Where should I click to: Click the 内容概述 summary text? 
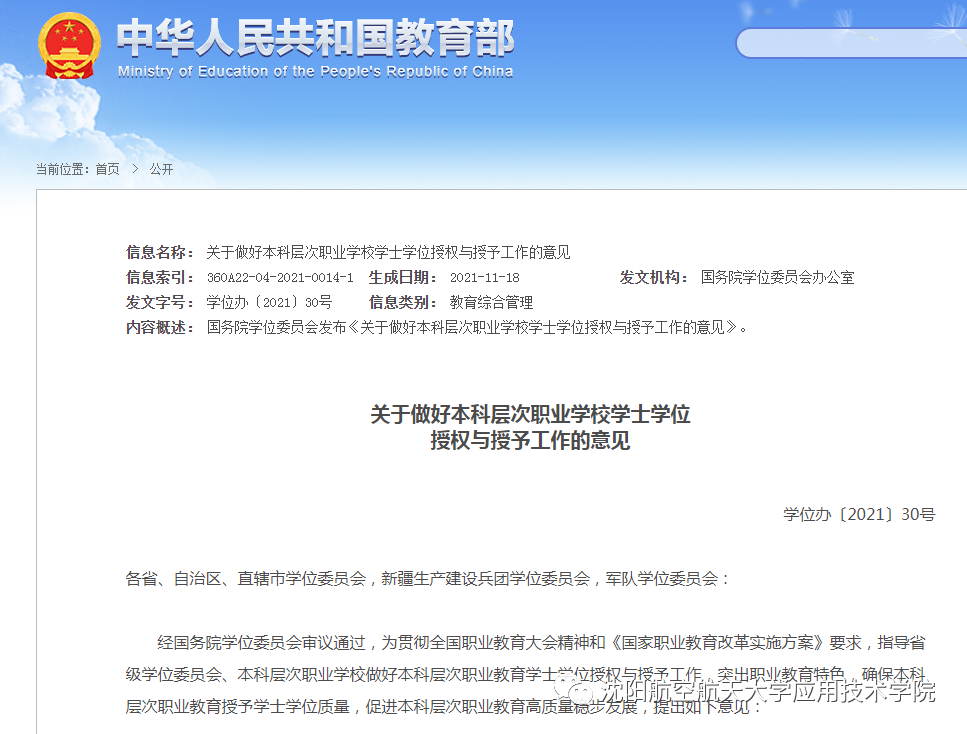[476, 327]
